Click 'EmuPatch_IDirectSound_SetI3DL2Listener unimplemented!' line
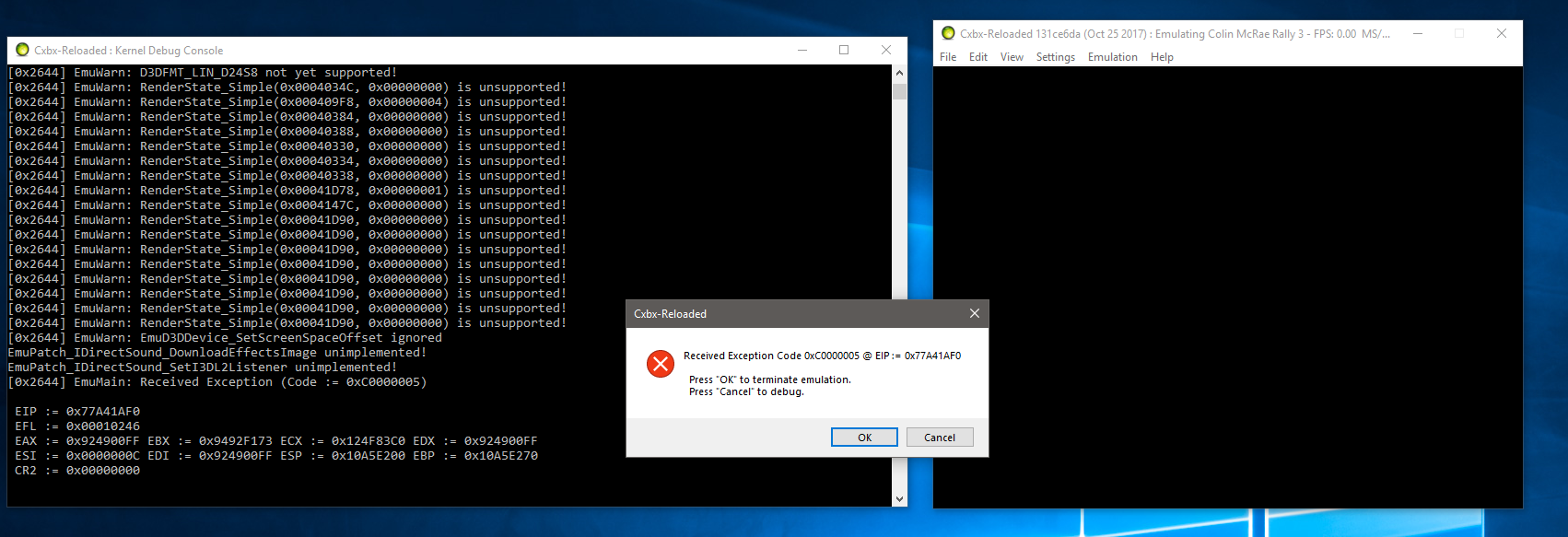The height and width of the screenshot is (537, 1568). 203,367
